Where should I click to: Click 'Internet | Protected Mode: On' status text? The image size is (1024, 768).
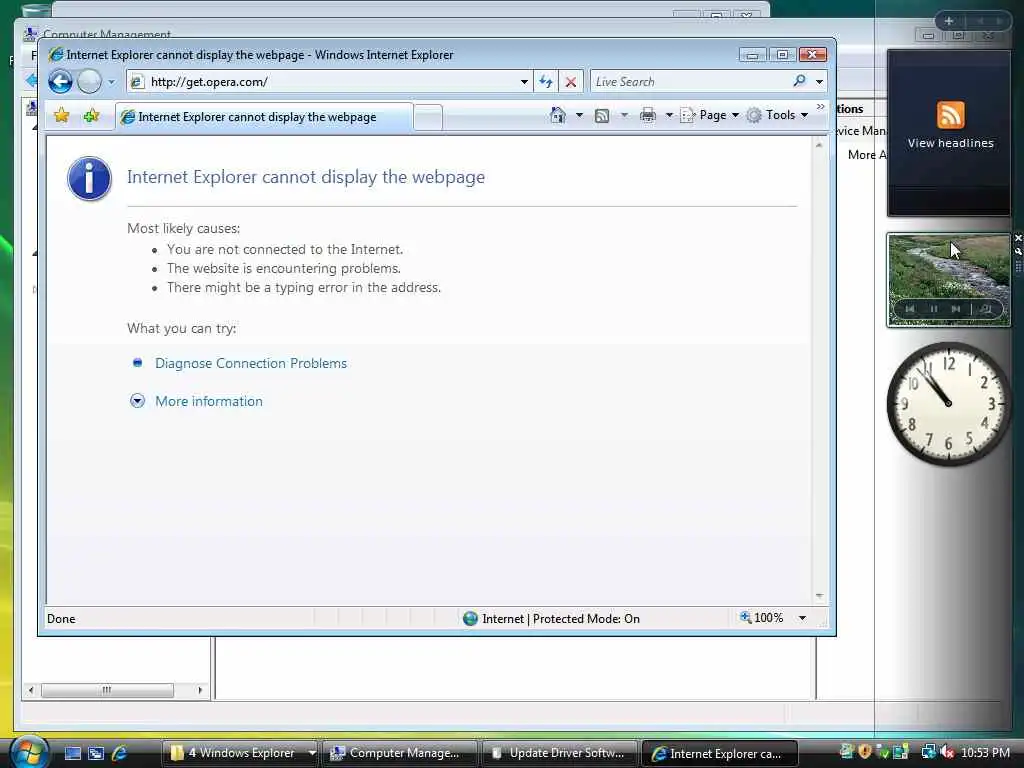tap(560, 618)
